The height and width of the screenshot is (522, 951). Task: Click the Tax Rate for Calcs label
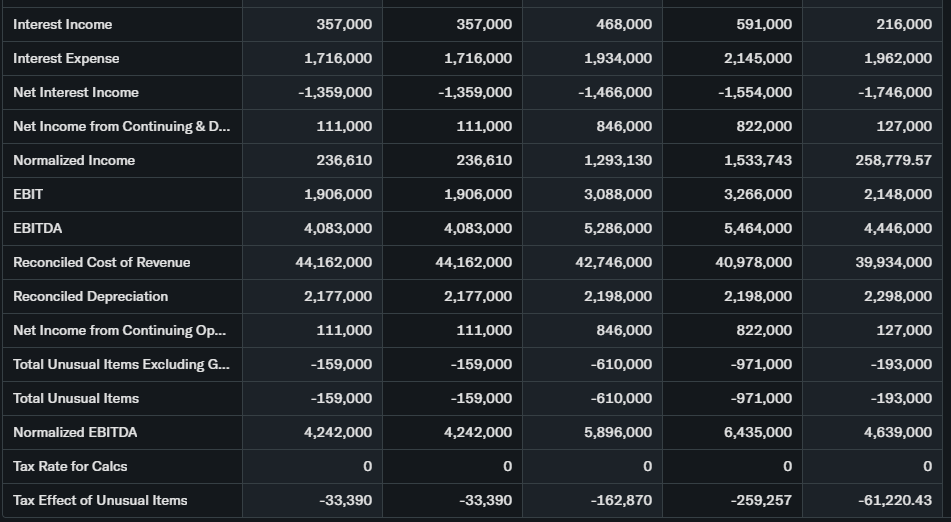click(70, 466)
